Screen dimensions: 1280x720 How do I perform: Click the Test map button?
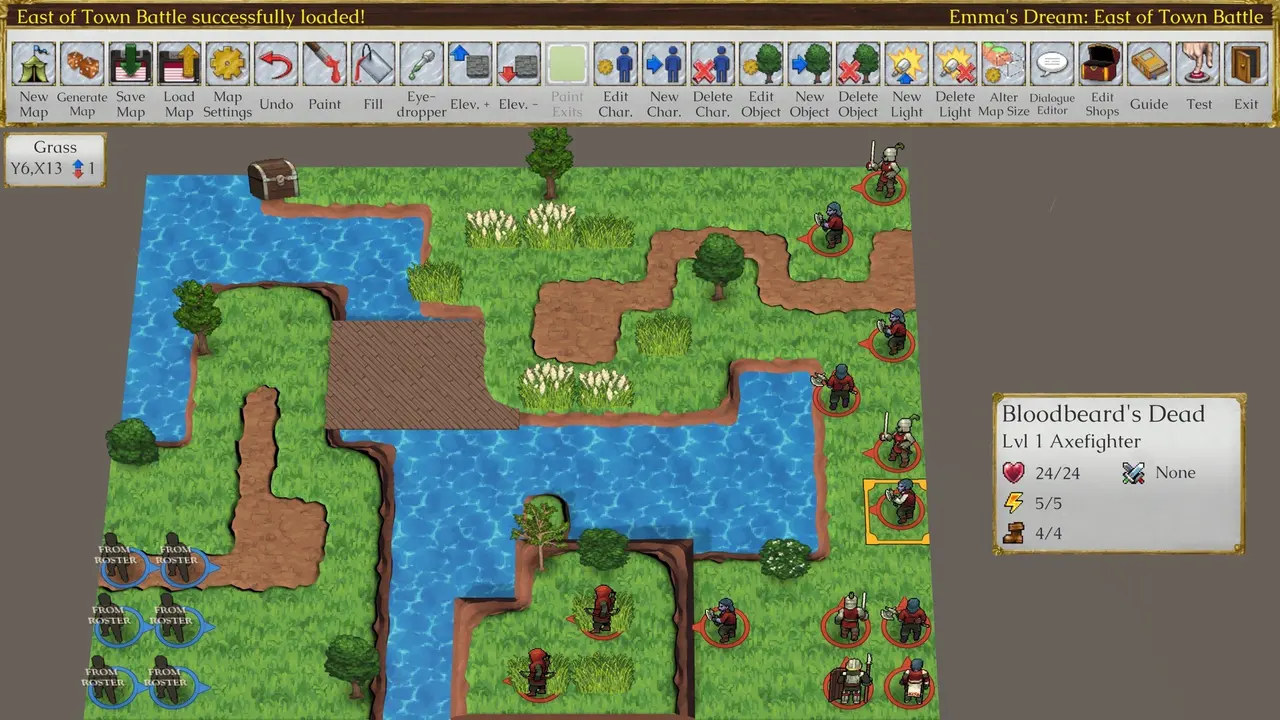pos(1198,64)
